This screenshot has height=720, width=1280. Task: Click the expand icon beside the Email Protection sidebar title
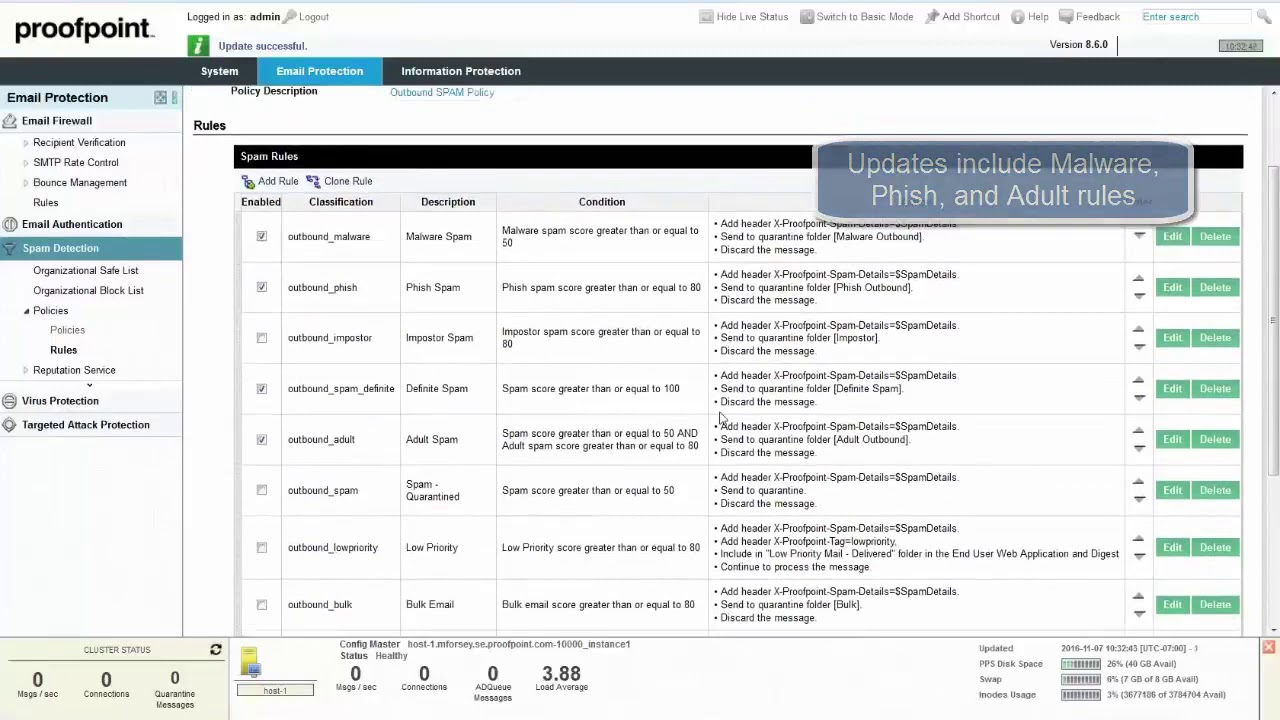[x=160, y=97]
